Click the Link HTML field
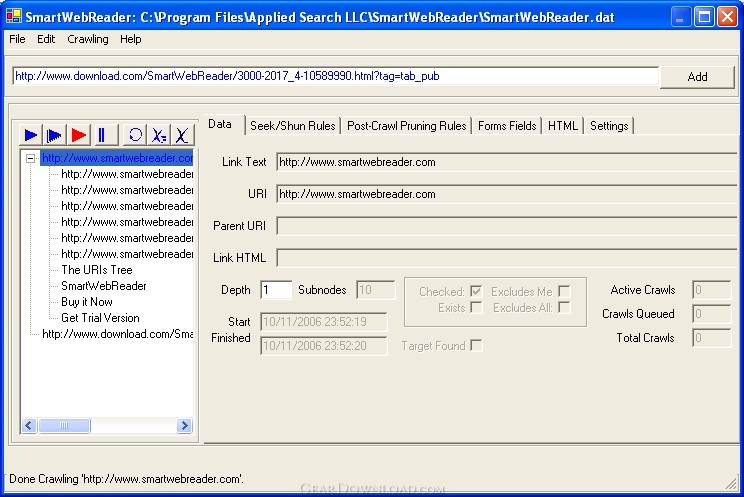 point(506,258)
